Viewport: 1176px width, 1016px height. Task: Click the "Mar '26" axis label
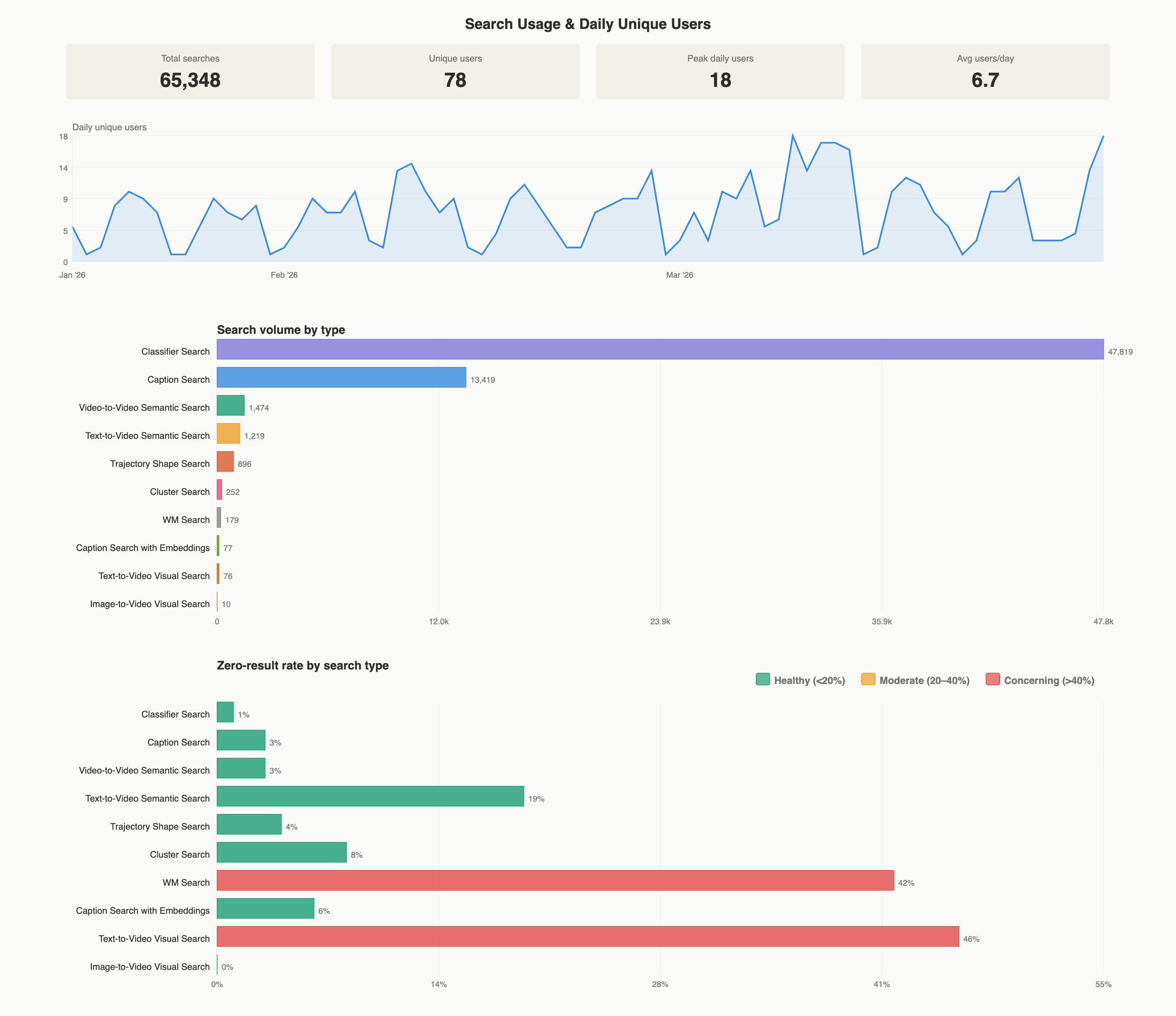pyautogui.click(x=679, y=275)
